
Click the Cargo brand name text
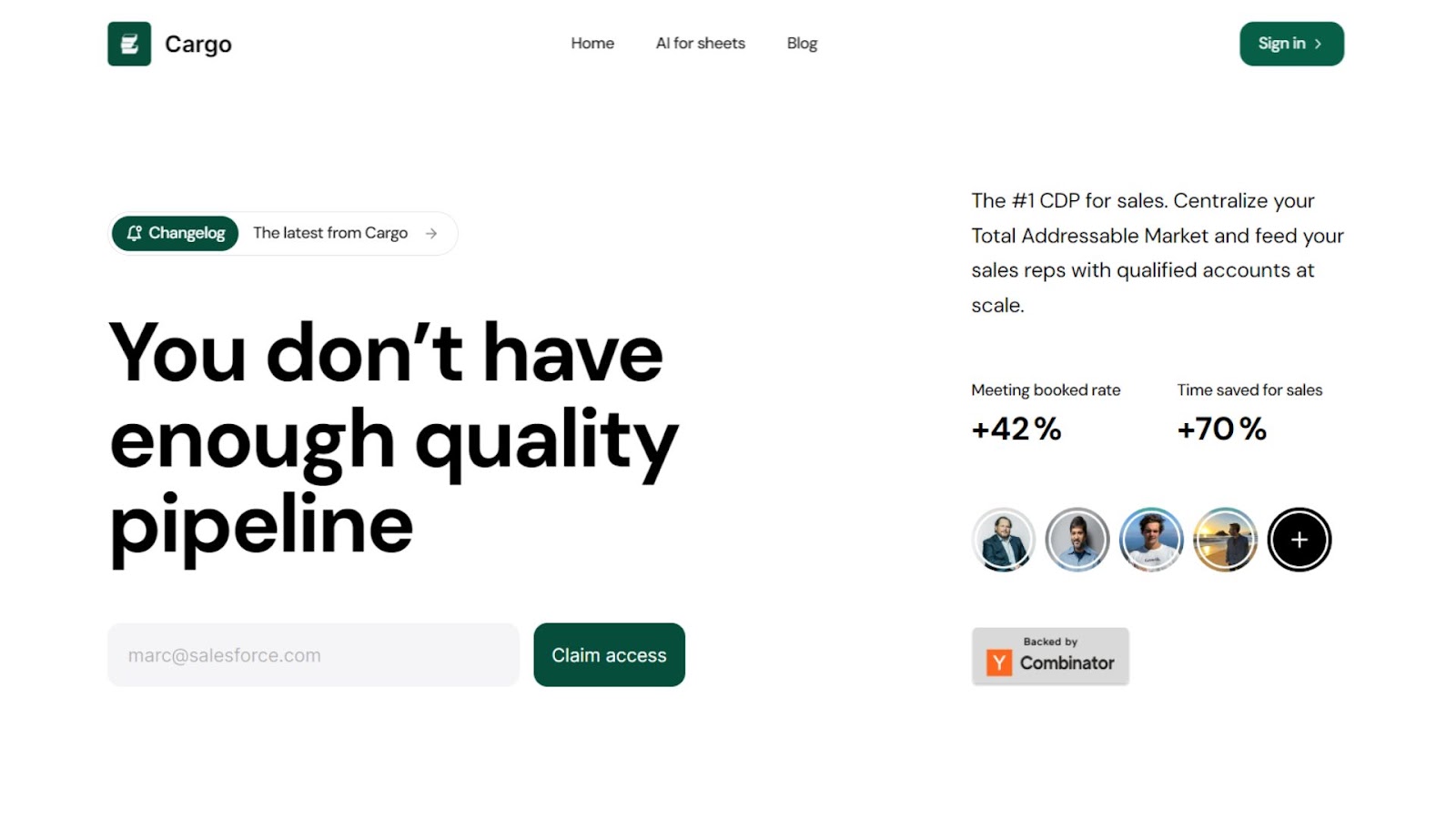(198, 45)
